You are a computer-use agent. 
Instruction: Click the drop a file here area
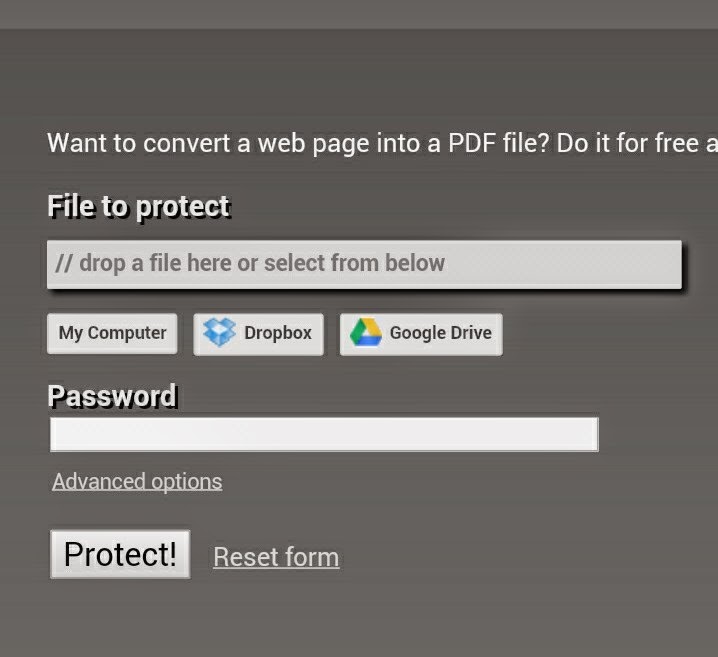tap(364, 265)
